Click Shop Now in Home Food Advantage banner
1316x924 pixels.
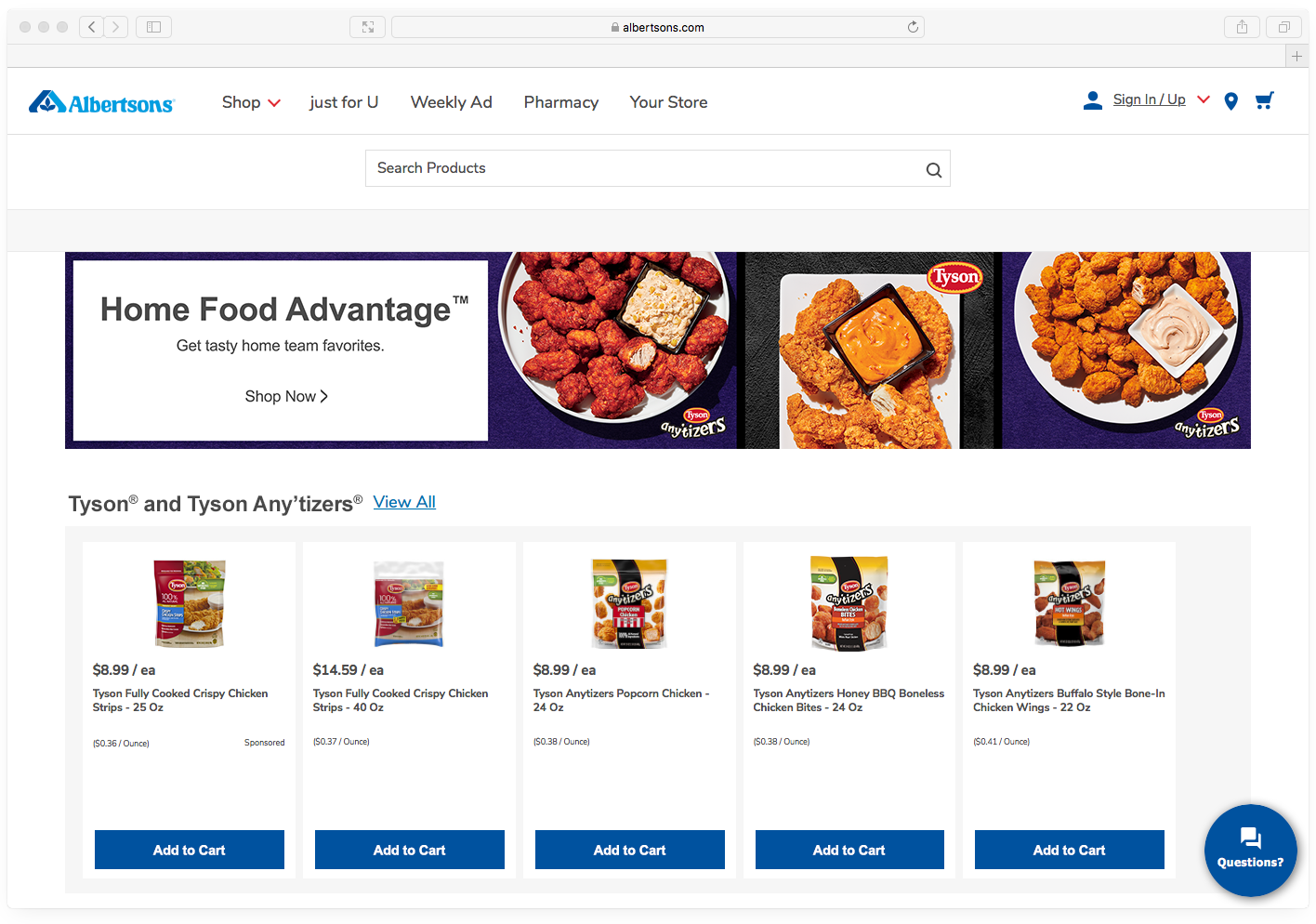coord(286,396)
